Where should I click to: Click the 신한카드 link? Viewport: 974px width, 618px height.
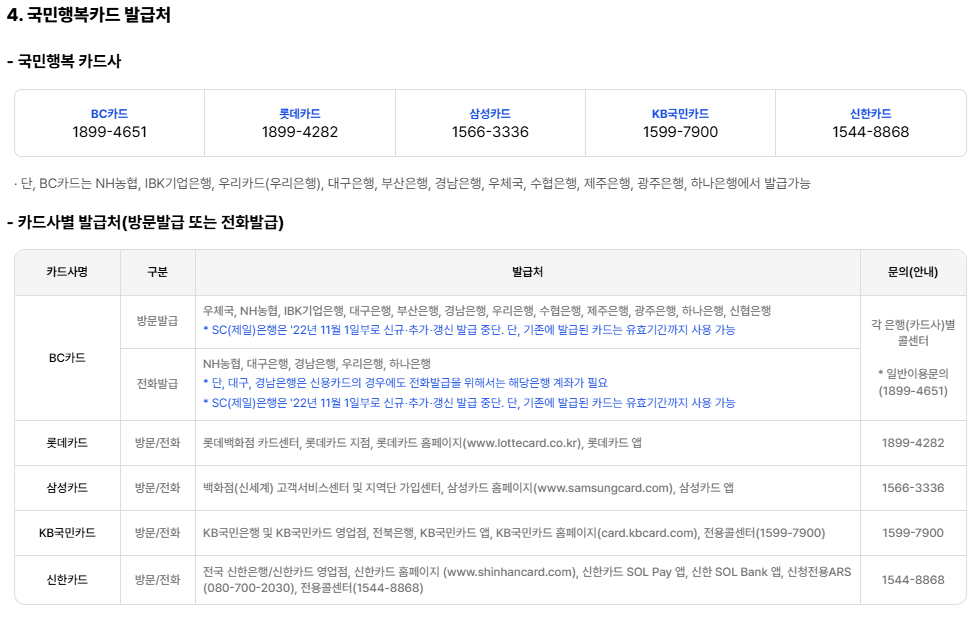[872, 113]
